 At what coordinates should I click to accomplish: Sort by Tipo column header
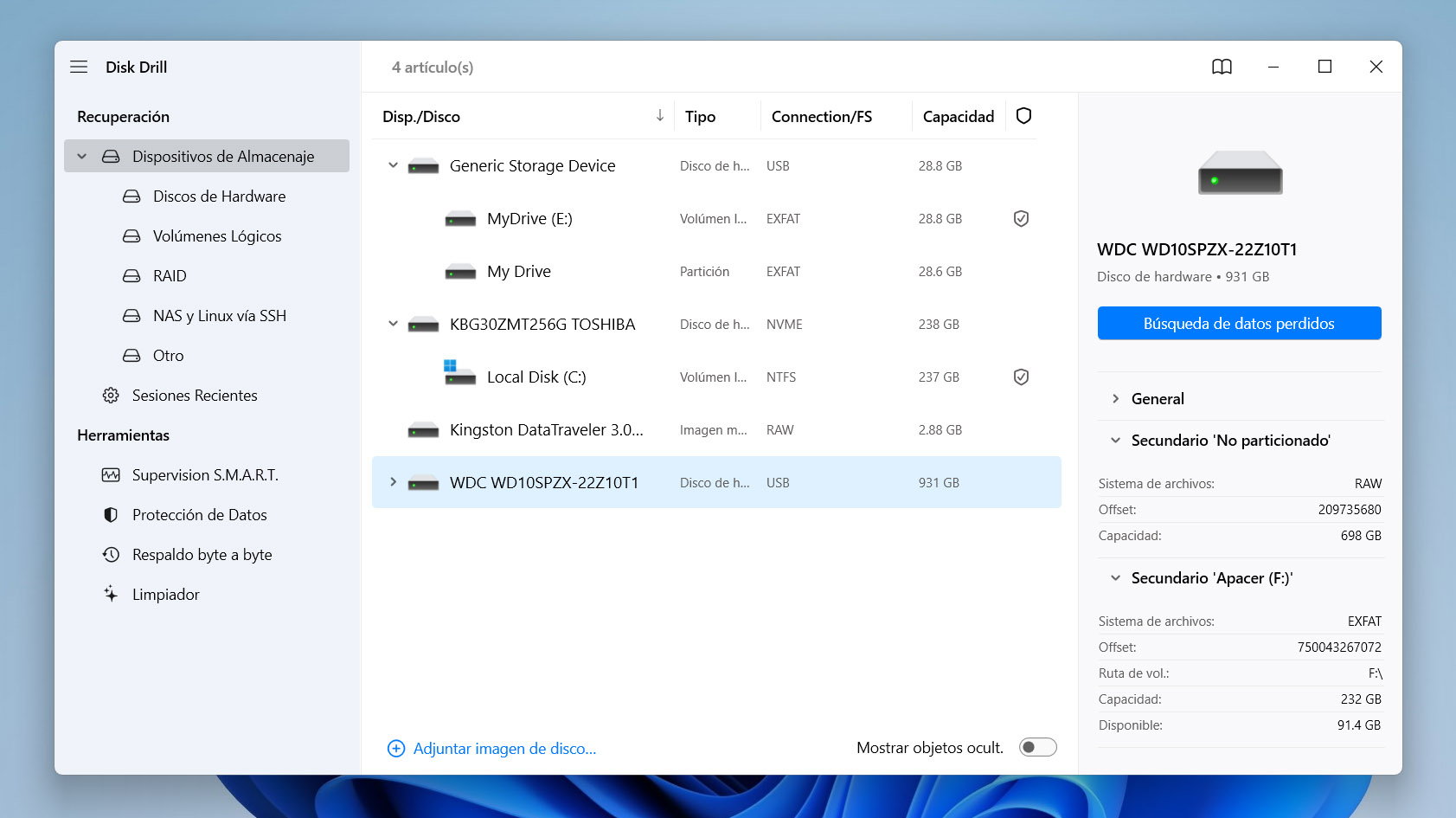click(x=700, y=116)
